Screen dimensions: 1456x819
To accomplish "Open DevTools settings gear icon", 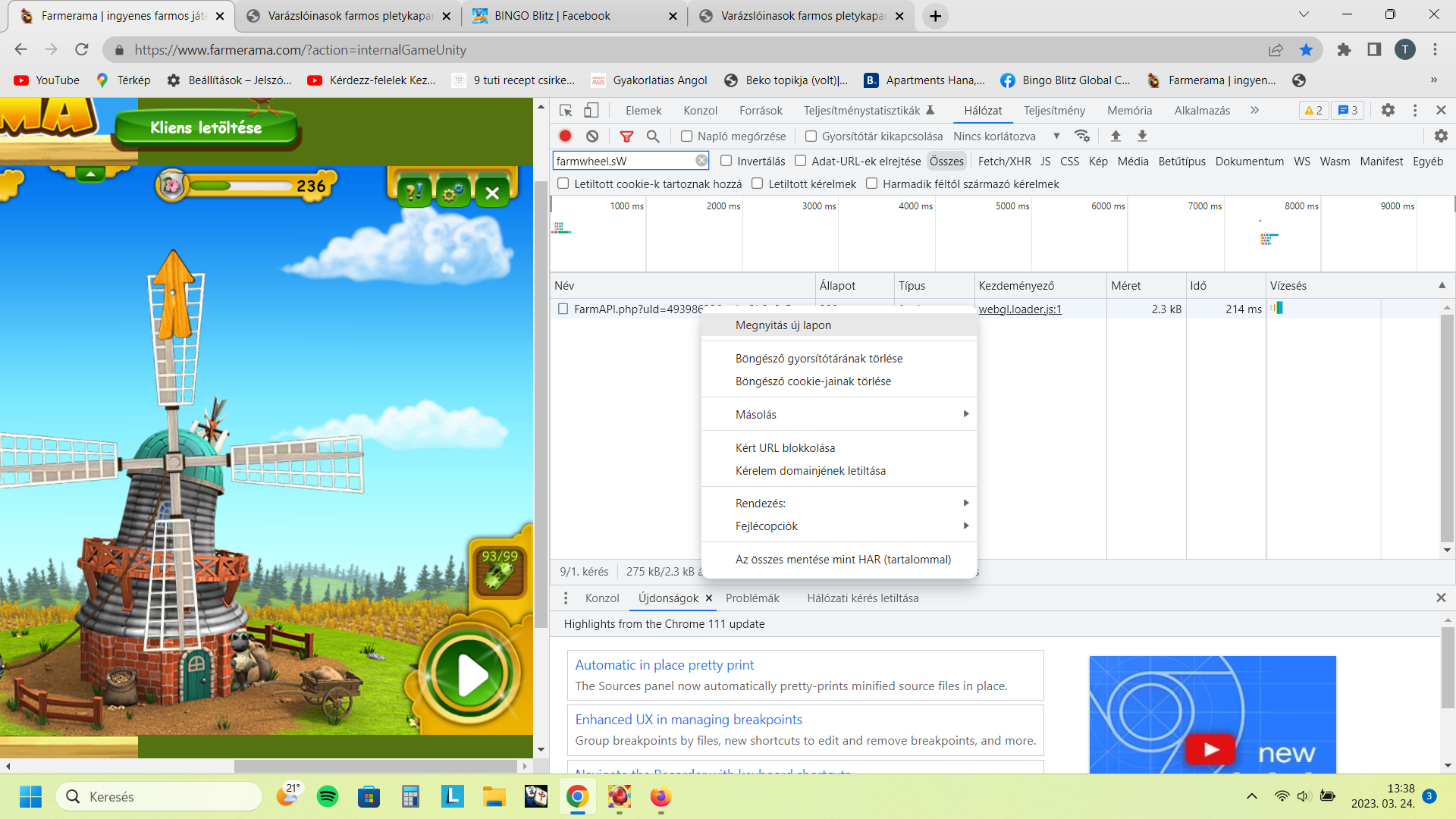I will [1388, 111].
